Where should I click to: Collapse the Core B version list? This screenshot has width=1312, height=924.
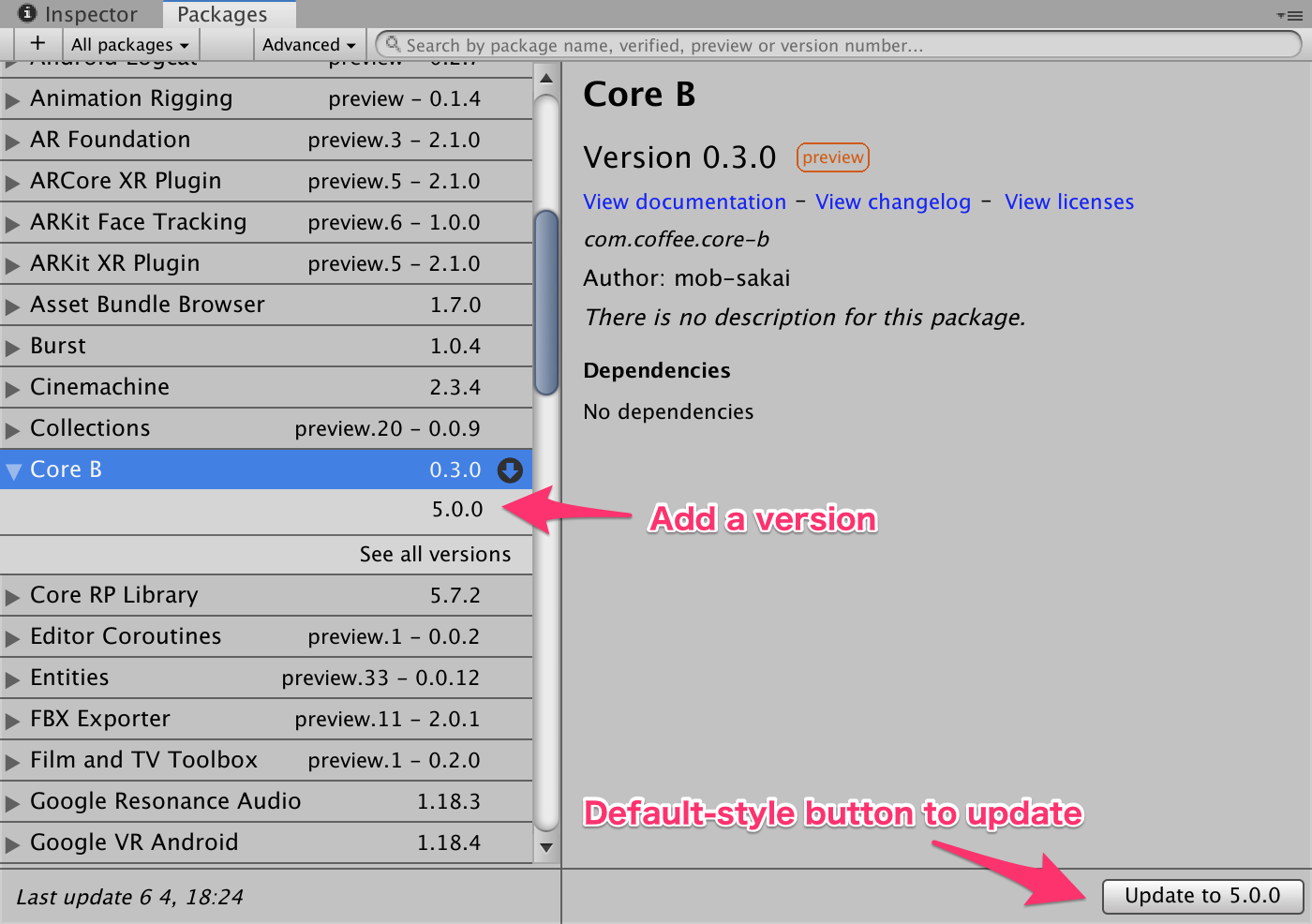[13, 469]
